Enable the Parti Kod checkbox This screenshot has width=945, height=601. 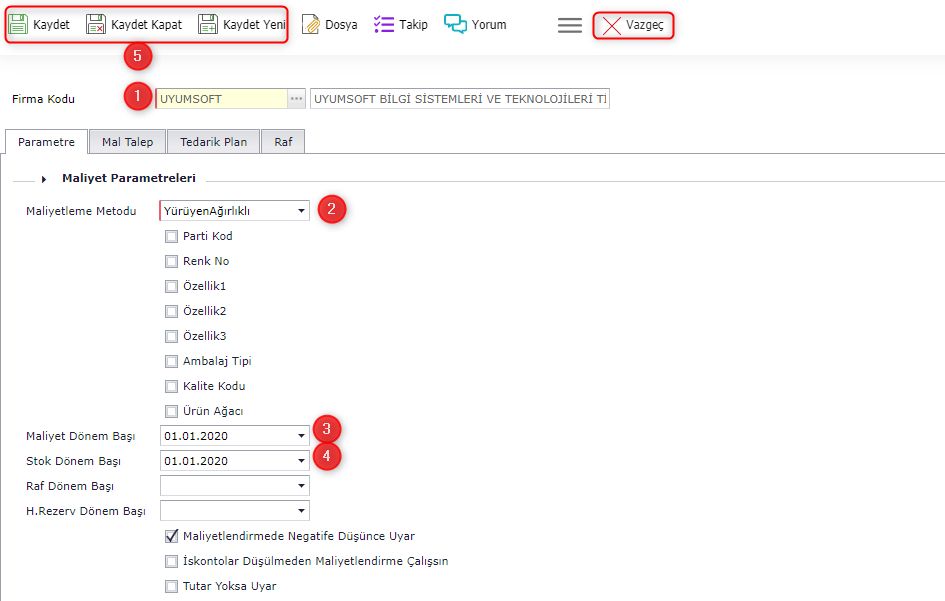(171, 237)
